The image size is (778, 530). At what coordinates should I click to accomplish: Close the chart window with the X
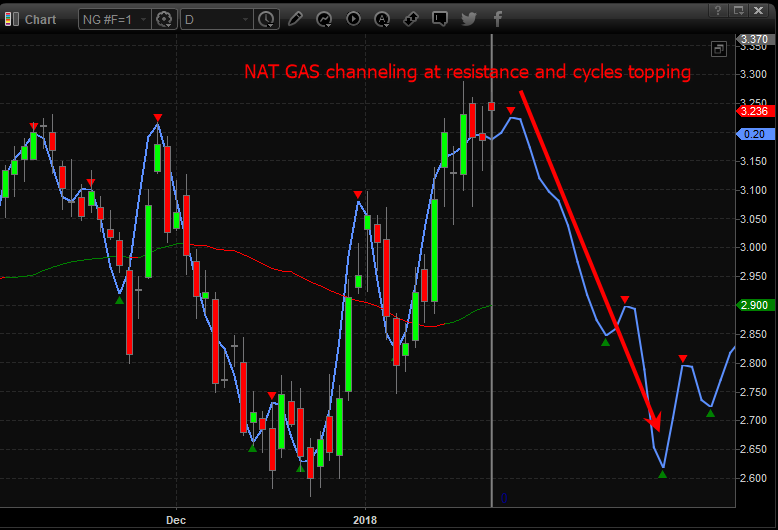tap(759, 10)
